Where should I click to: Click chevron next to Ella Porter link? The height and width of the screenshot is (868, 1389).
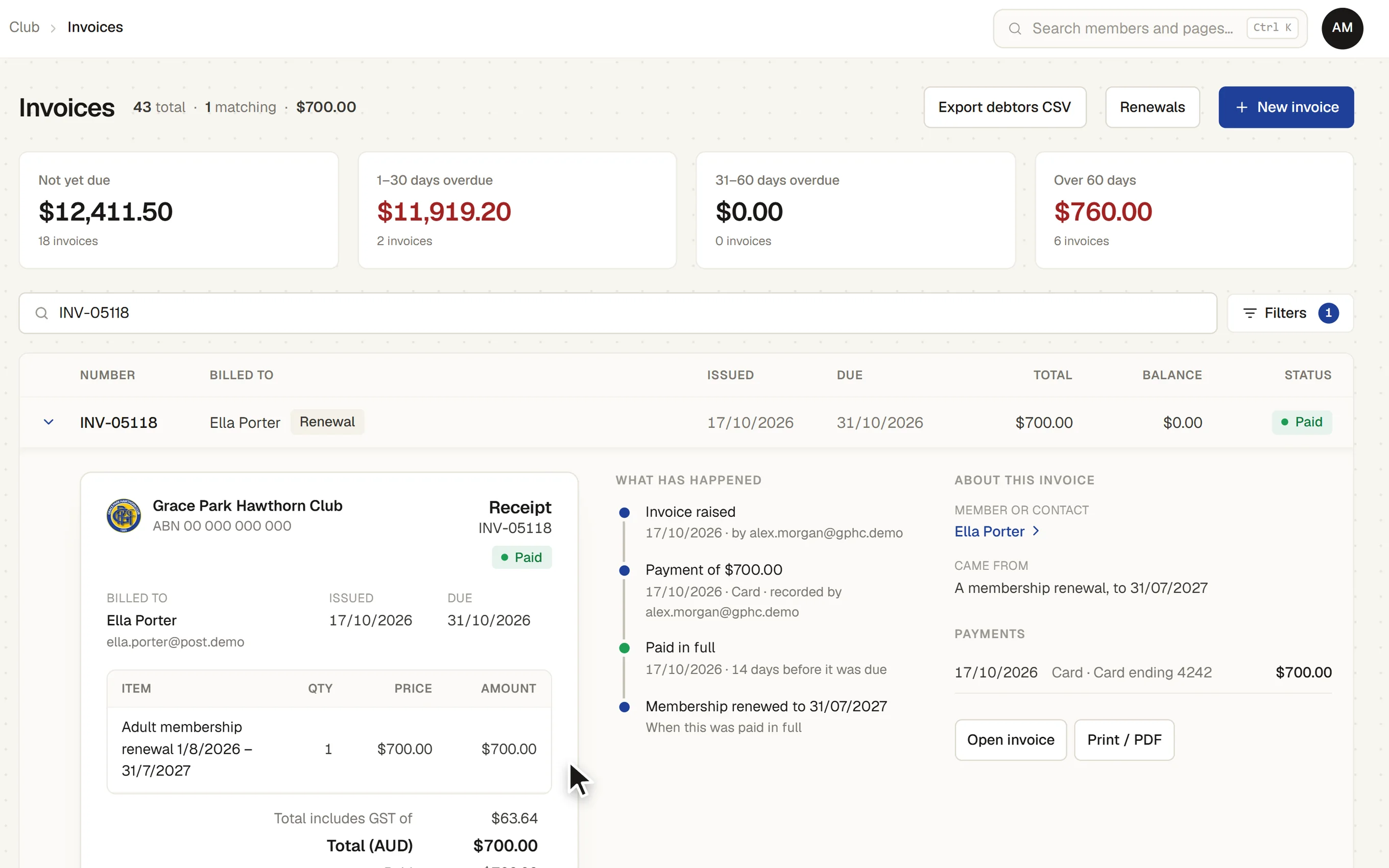[x=1036, y=531]
